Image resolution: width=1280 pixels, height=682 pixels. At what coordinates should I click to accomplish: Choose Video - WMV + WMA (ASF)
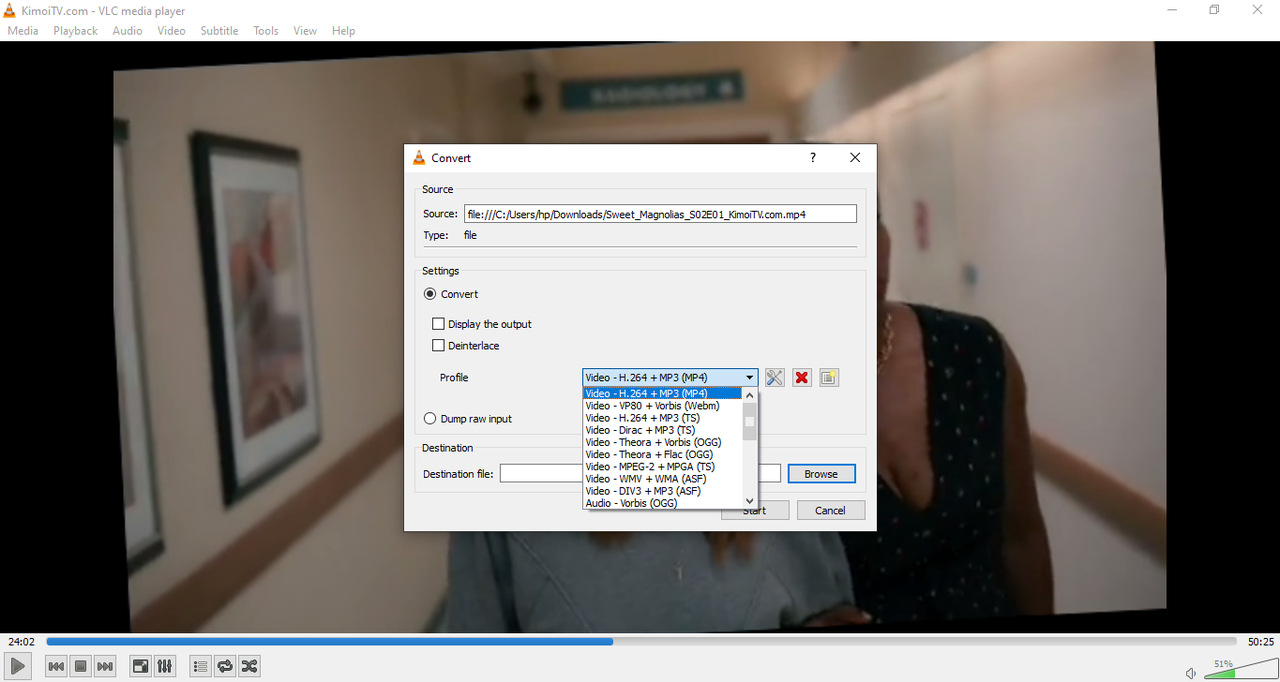tap(662, 479)
